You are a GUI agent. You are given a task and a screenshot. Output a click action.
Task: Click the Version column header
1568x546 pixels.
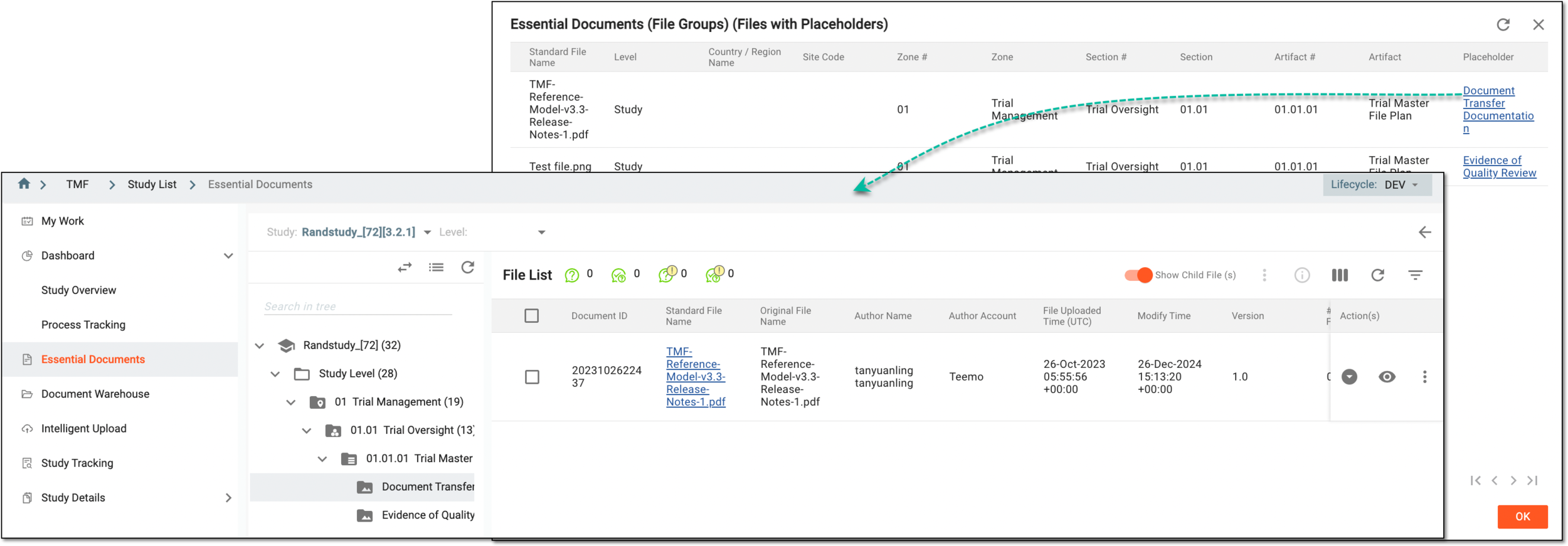(1248, 316)
